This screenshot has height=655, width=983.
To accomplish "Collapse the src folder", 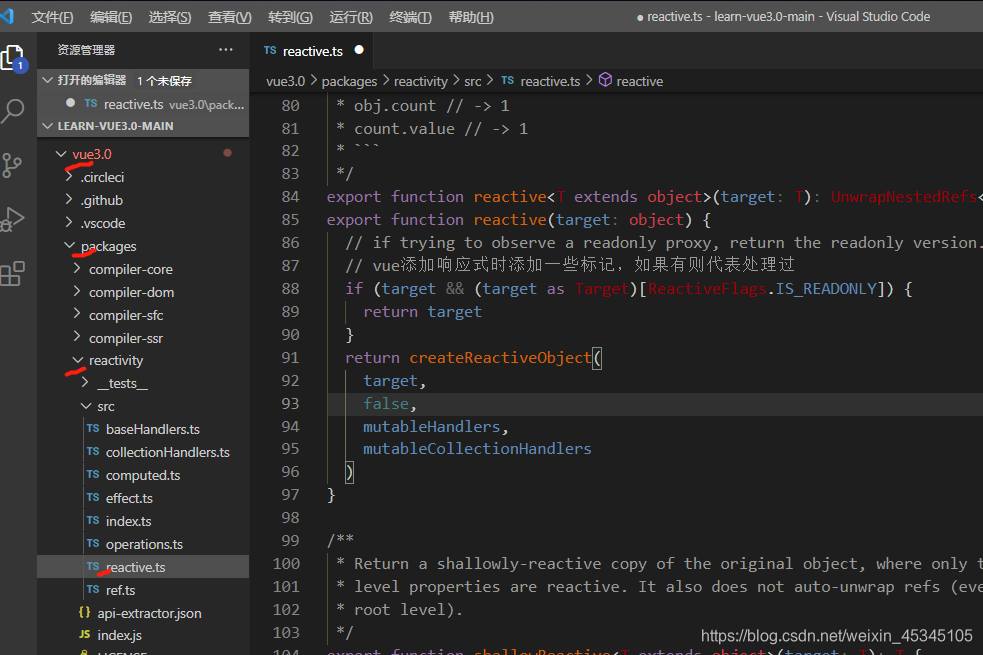I will (86, 406).
